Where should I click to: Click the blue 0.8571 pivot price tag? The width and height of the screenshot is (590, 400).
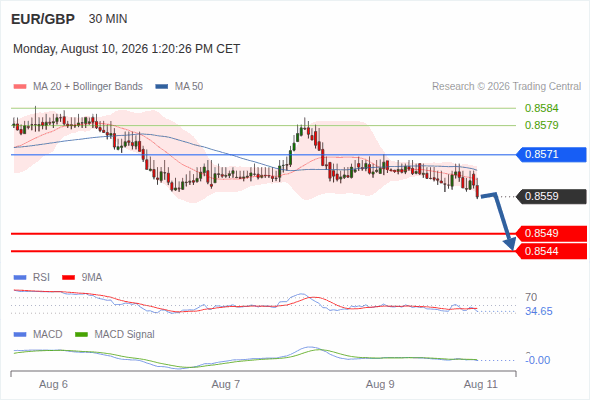coord(551,155)
